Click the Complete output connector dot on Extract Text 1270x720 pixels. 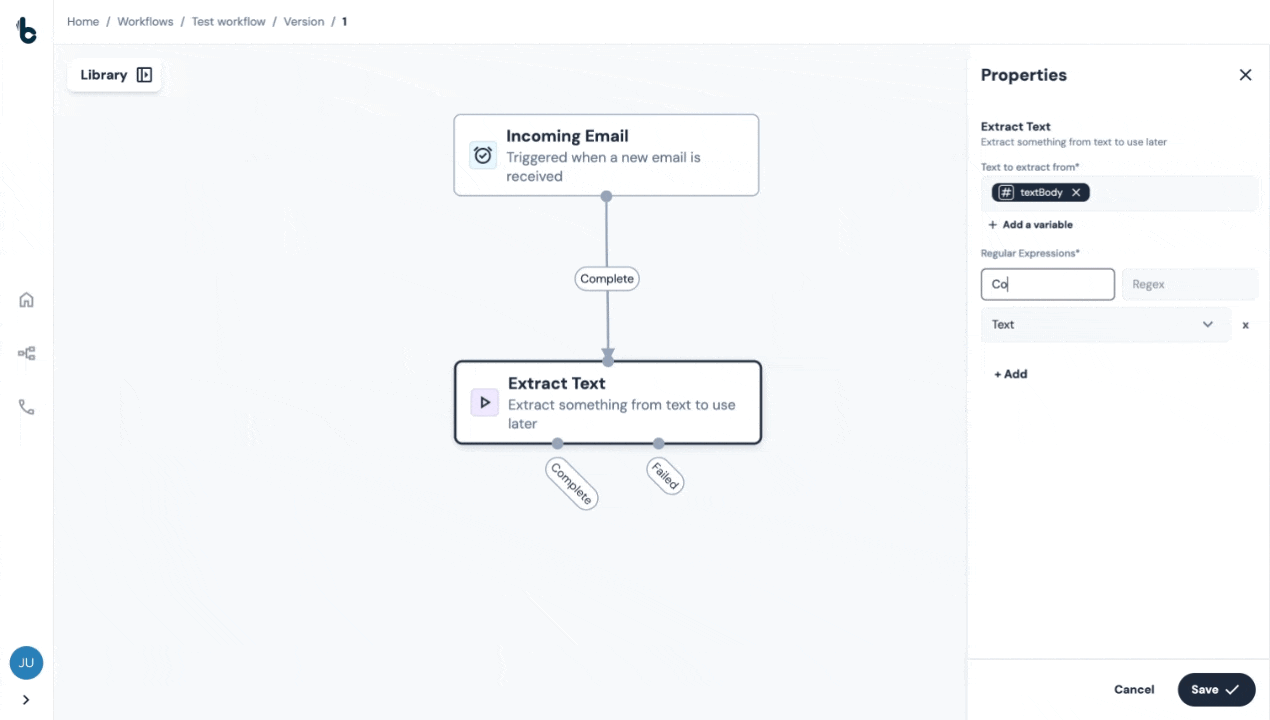557,443
